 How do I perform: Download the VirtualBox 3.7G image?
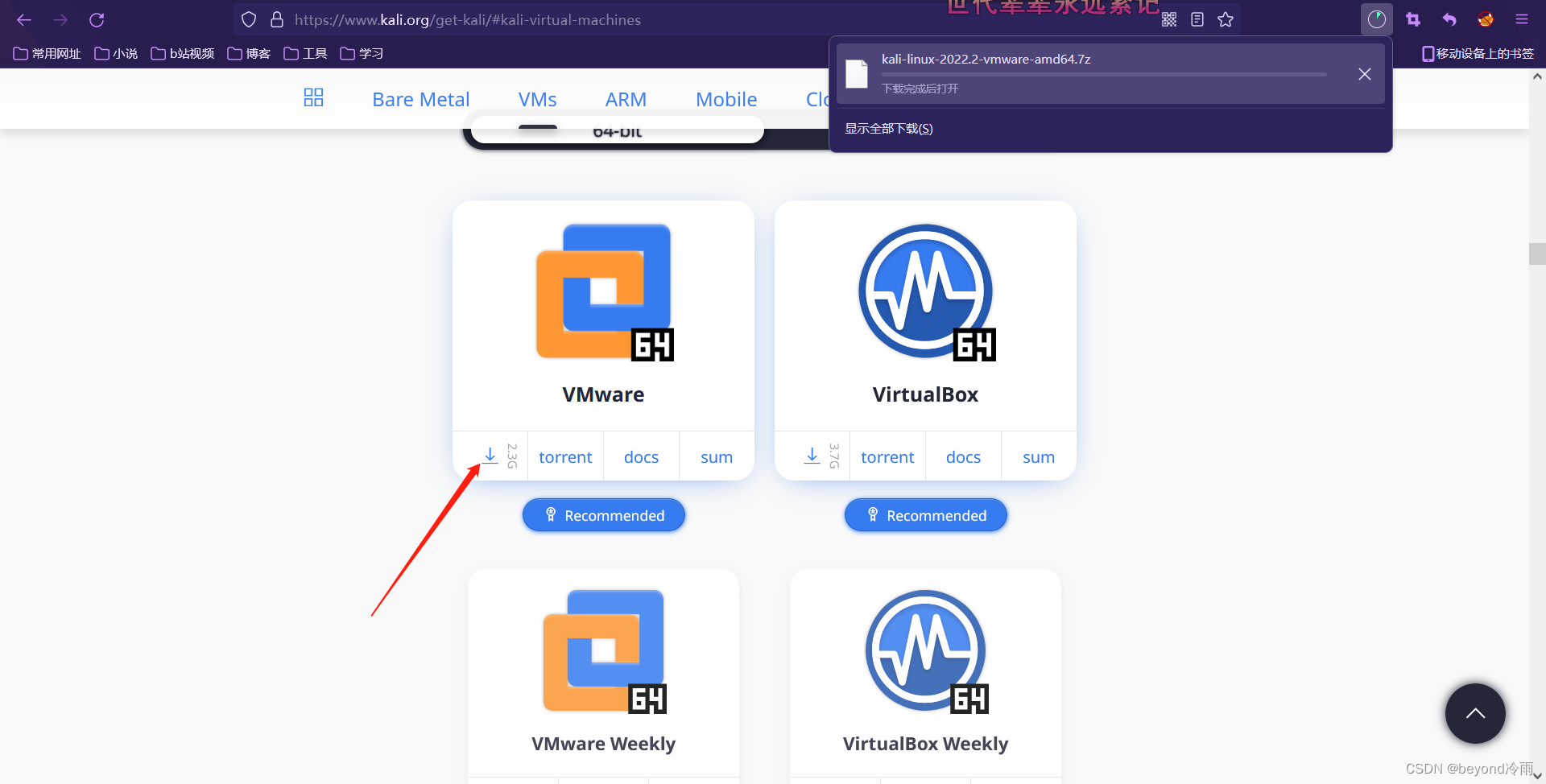pyautogui.click(x=812, y=456)
